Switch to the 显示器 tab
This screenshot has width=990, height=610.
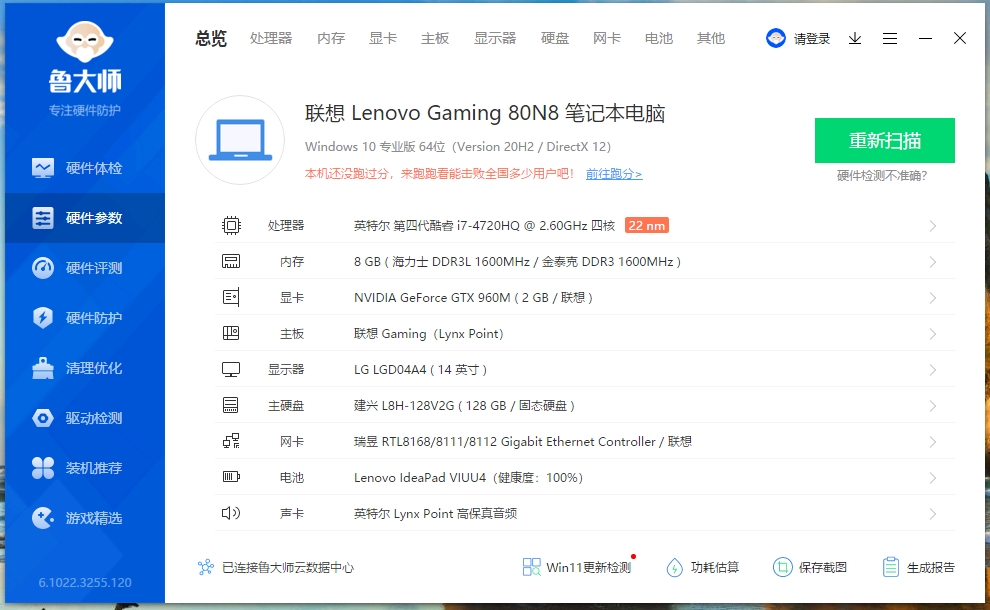click(495, 39)
